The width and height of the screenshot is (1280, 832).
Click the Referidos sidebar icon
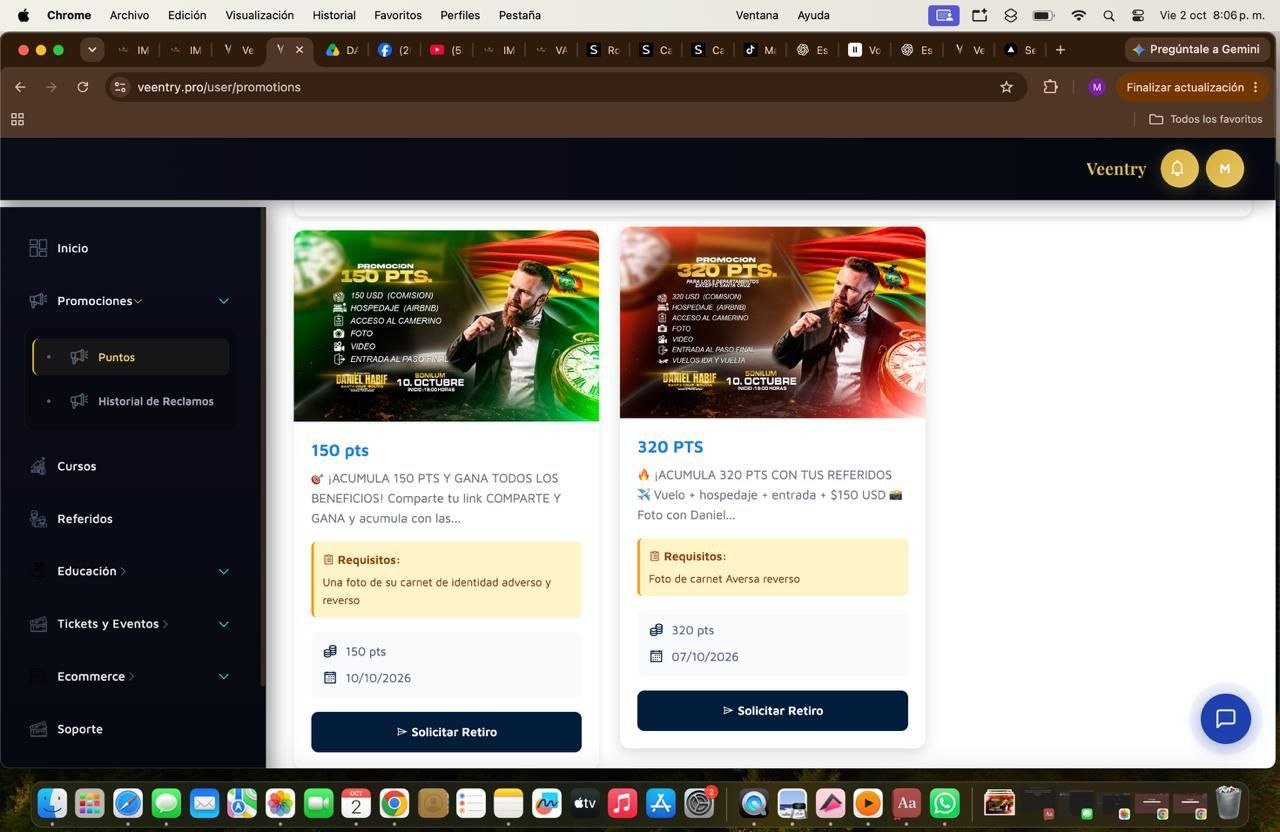pos(38,519)
